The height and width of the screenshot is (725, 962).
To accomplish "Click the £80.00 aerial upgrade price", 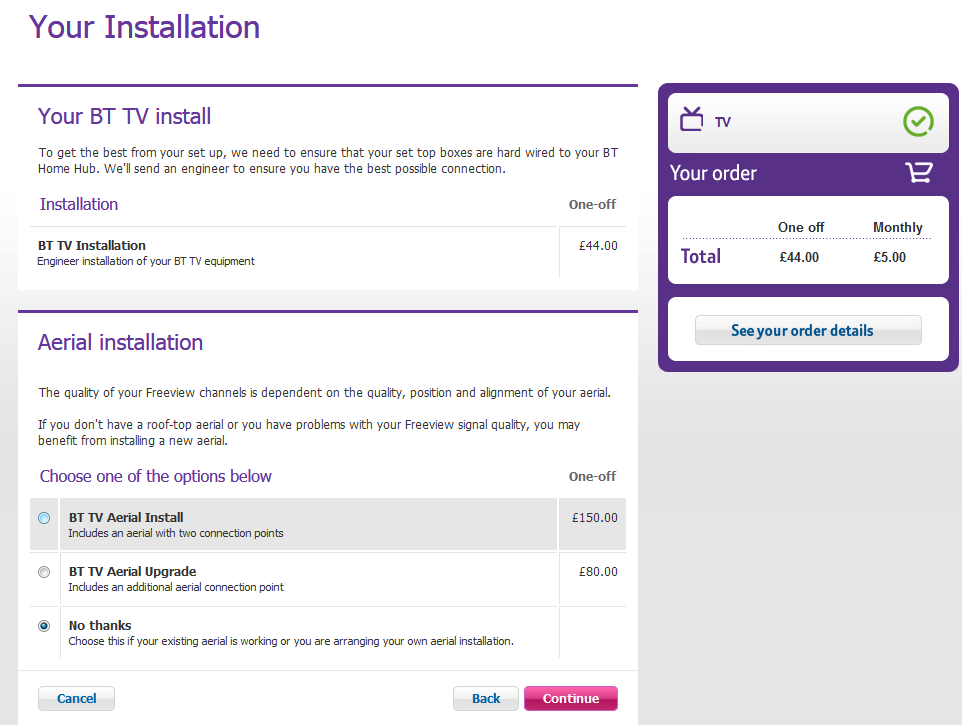I will click(x=598, y=572).
